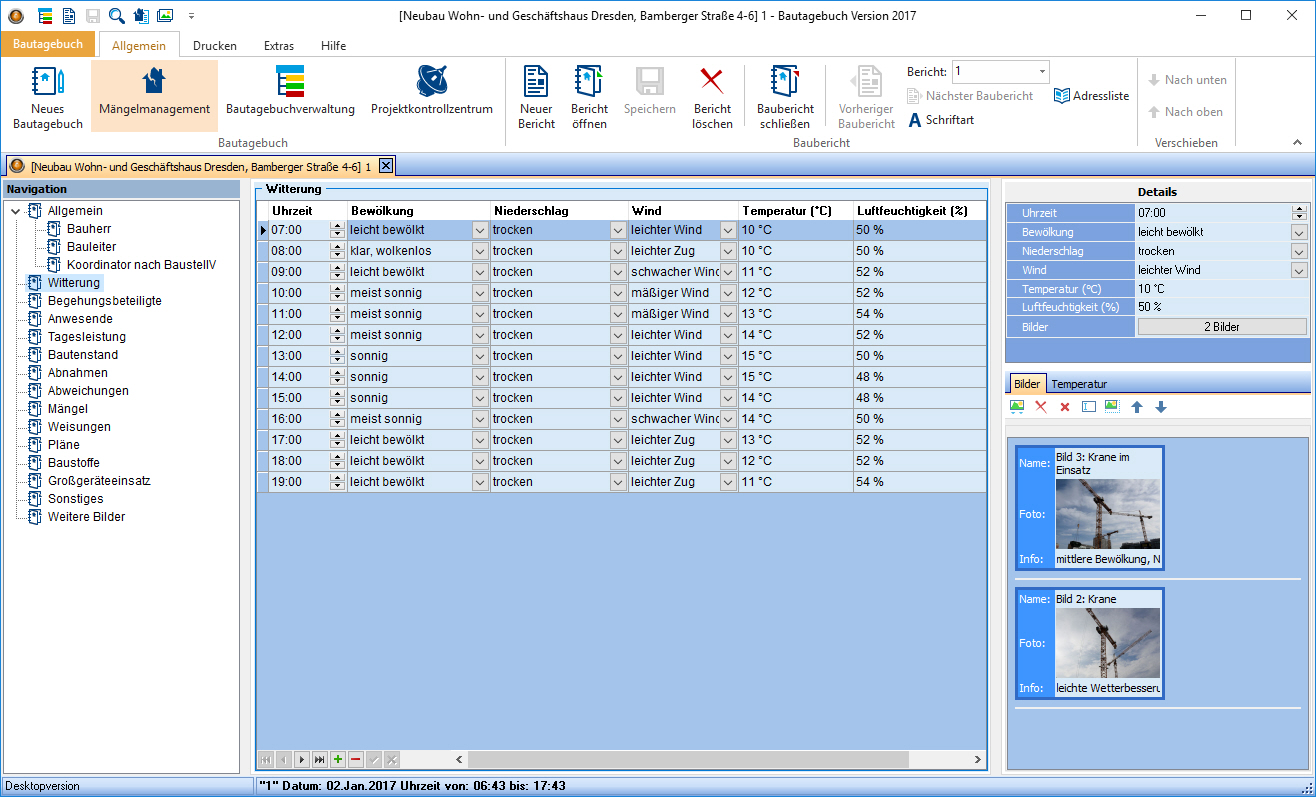
Task: Choose Schriftart font option
Action: [941, 120]
